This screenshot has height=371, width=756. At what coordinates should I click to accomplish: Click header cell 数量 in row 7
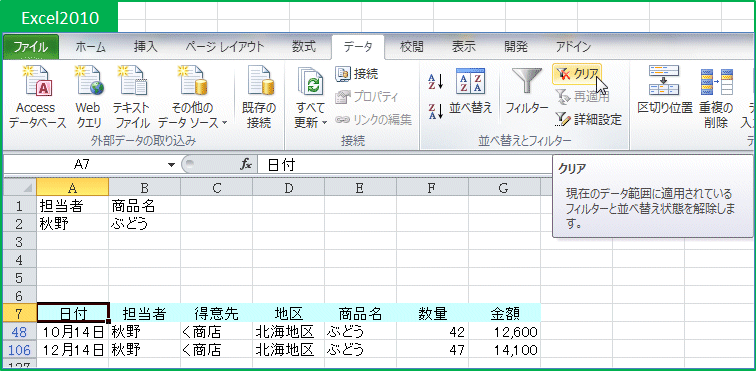click(x=432, y=313)
